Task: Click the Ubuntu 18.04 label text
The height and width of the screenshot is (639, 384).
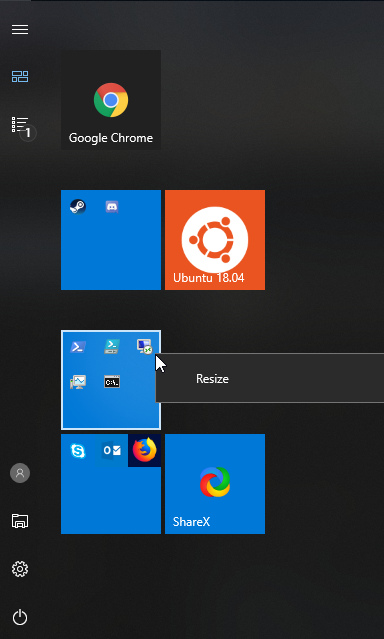Action: click(209, 278)
